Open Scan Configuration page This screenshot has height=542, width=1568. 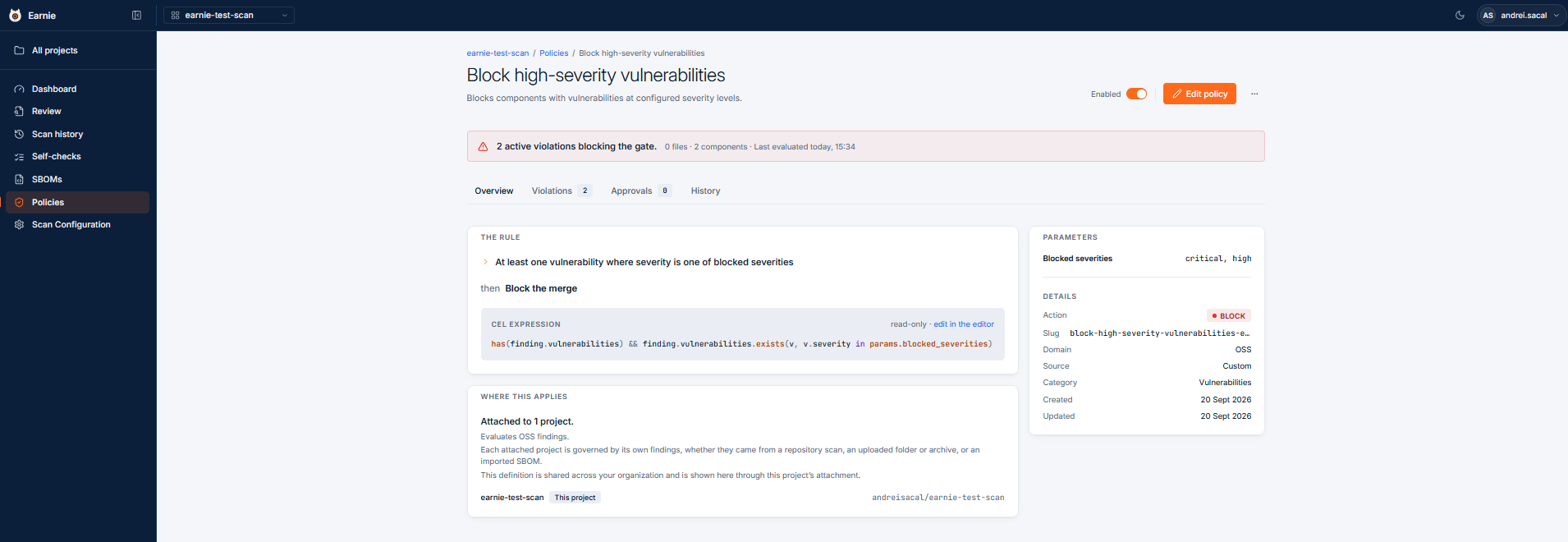[x=78, y=224]
